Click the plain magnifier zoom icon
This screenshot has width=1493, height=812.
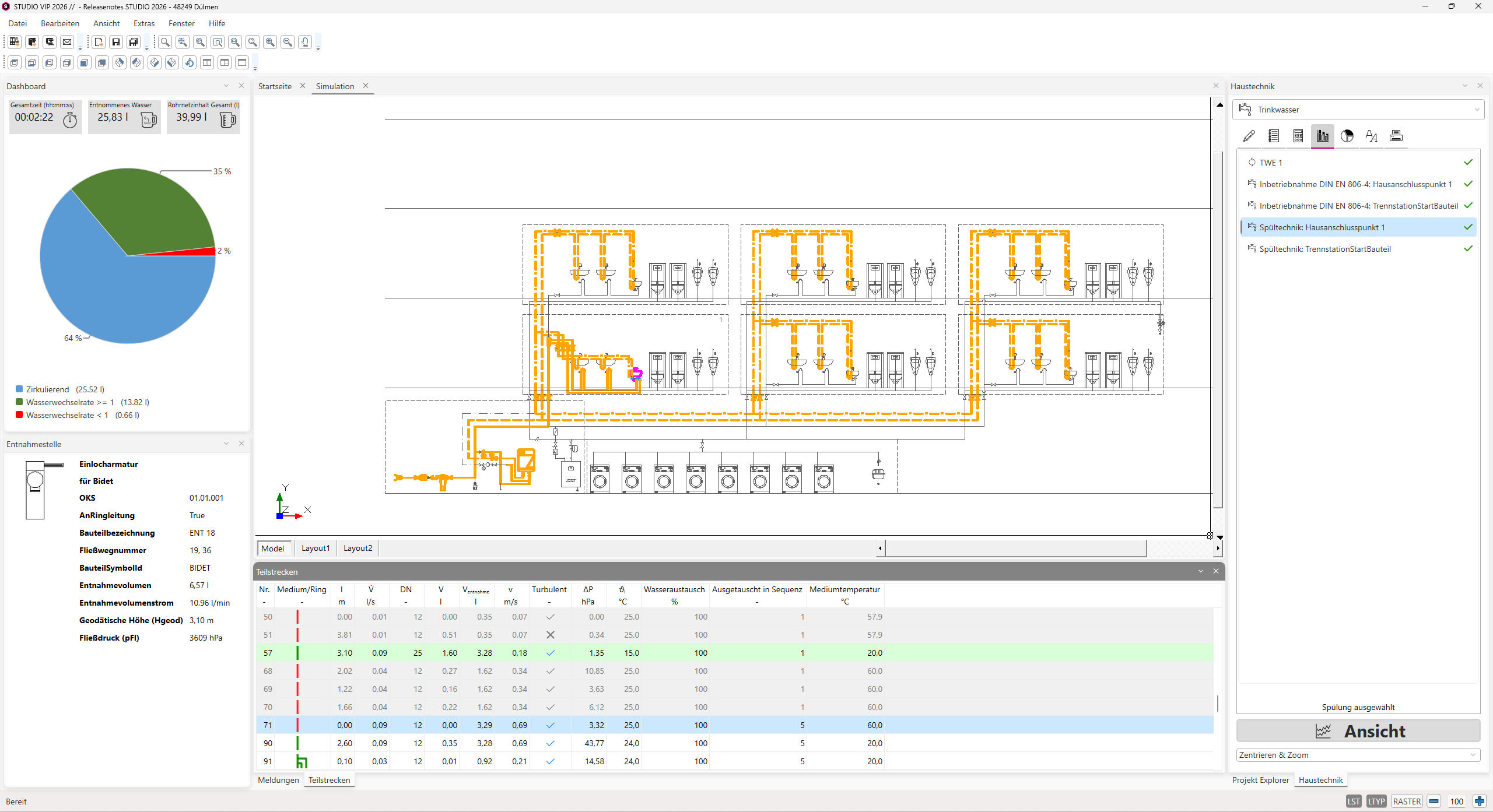coord(165,42)
